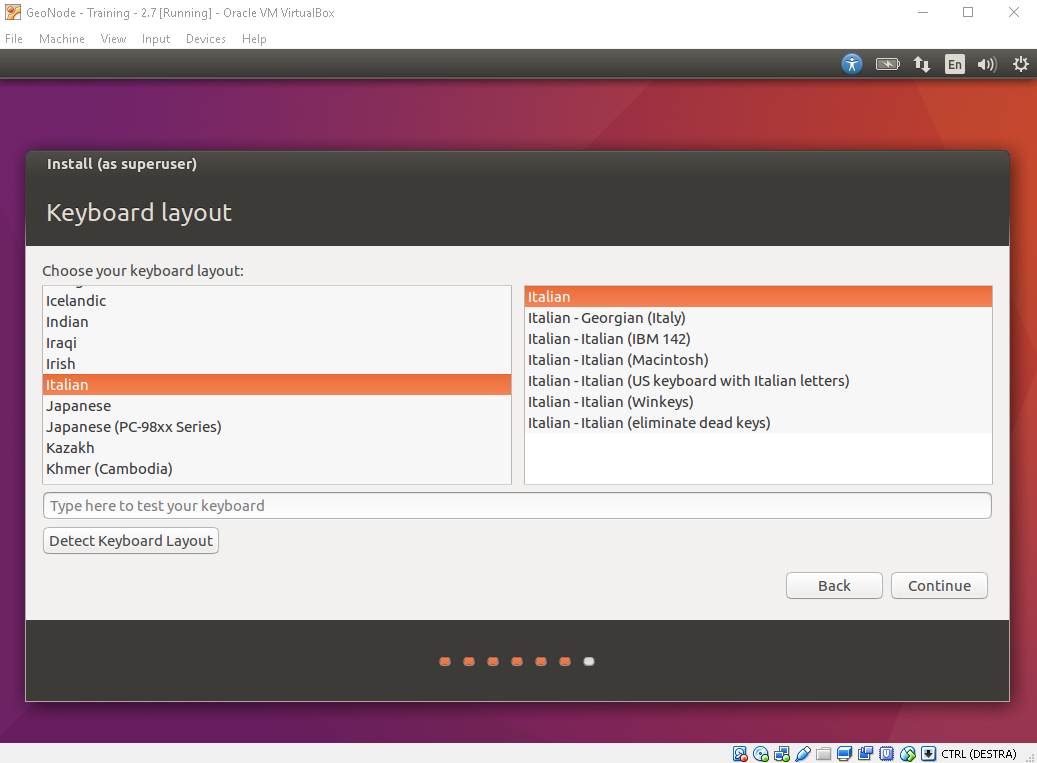Click the VirtualBox optical disc status icon
The height and width of the screenshot is (763, 1037).
(x=761, y=754)
